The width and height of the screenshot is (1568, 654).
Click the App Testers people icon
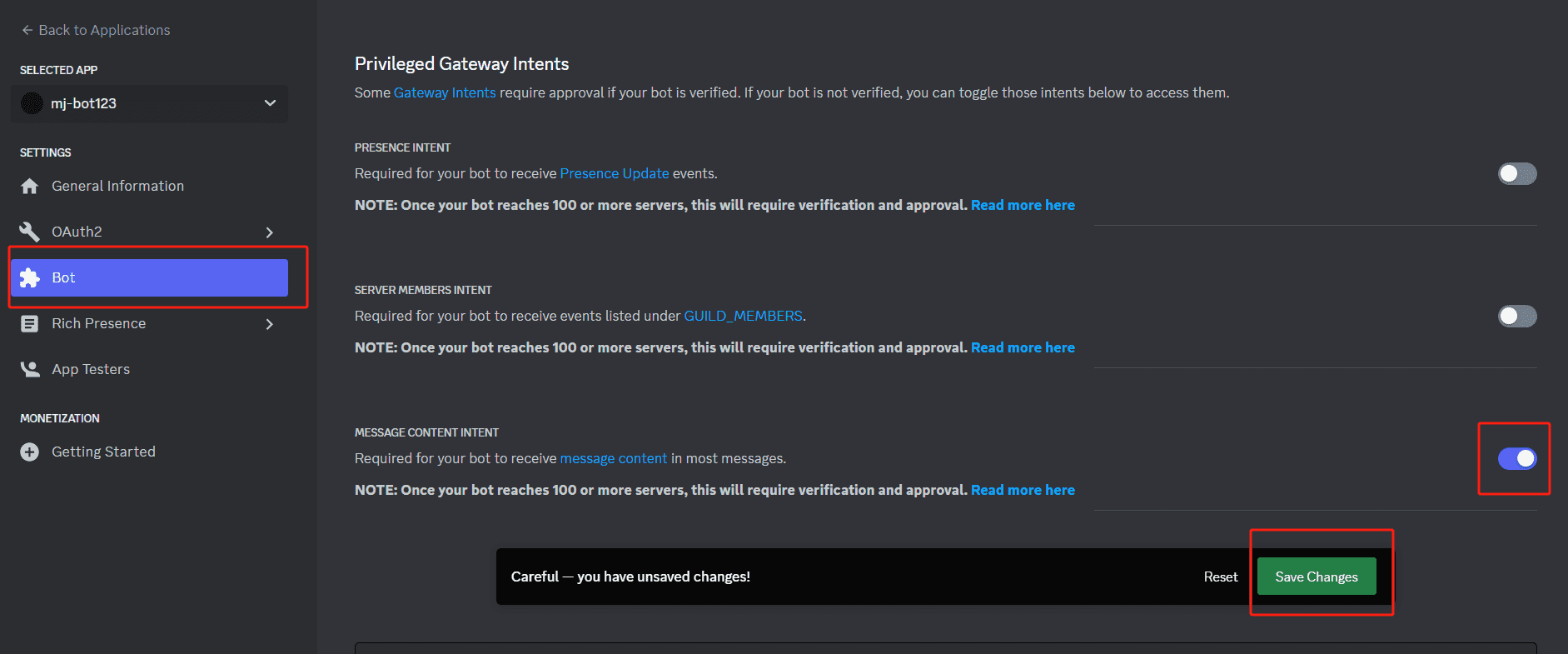30,369
